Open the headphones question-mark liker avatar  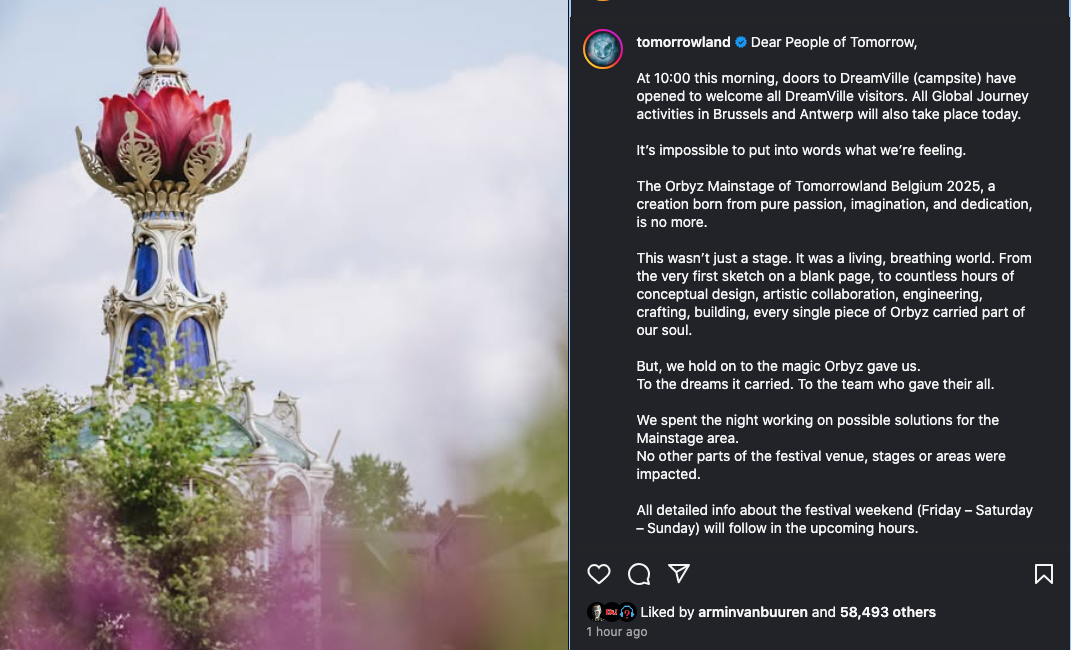627,612
